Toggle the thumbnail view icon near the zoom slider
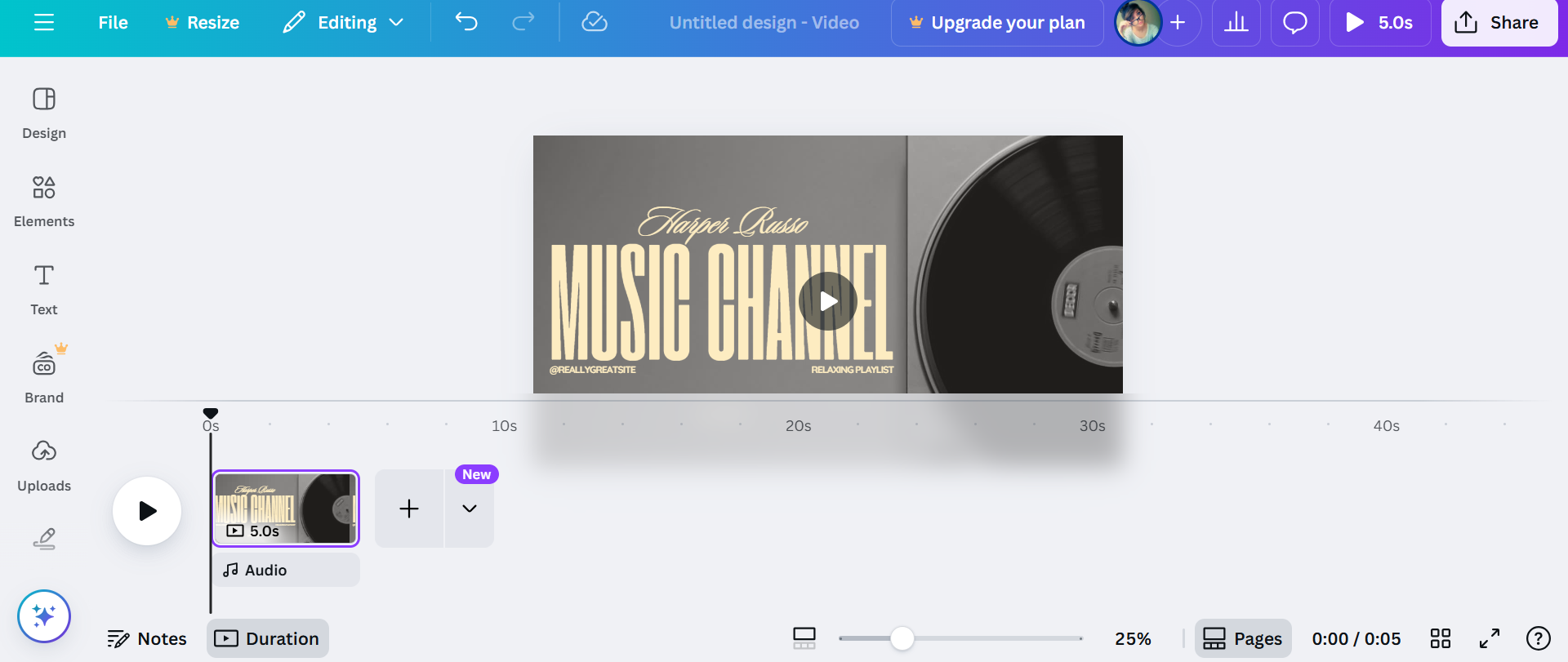 coord(804,638)
